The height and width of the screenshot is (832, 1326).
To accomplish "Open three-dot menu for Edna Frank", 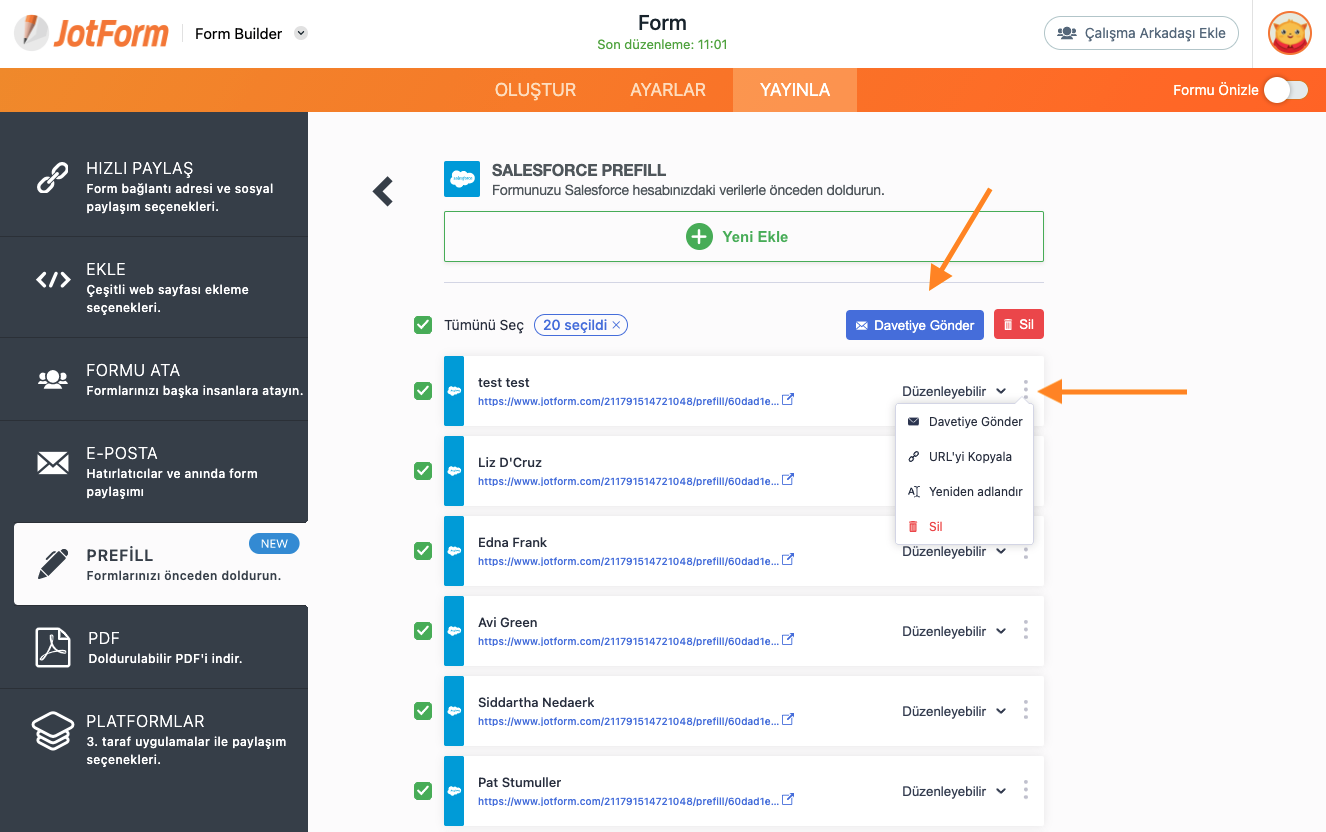I will pyautogui.click(x=1025, y=551).
